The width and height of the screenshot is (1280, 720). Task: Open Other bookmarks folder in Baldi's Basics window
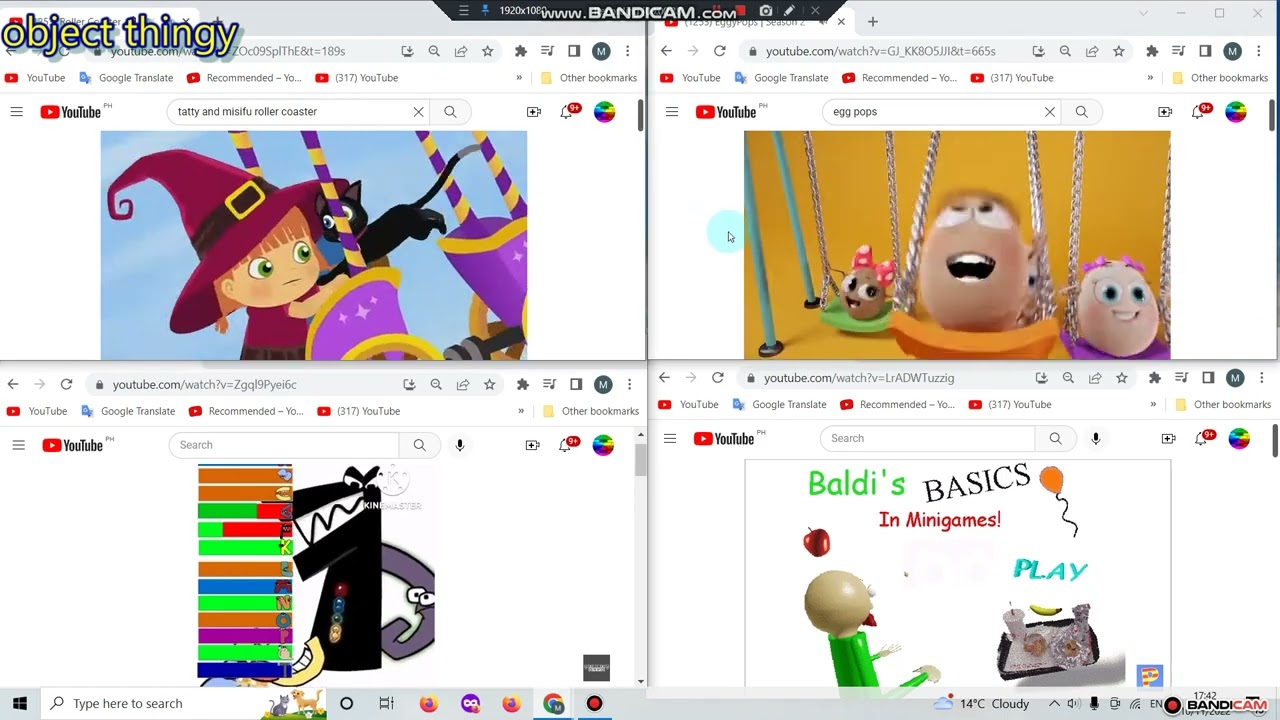tap(1222, 405)
